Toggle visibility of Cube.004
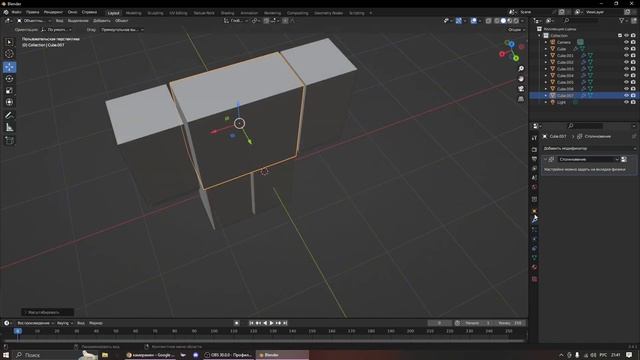Viewport: 640px width, 360px height. 626,76
